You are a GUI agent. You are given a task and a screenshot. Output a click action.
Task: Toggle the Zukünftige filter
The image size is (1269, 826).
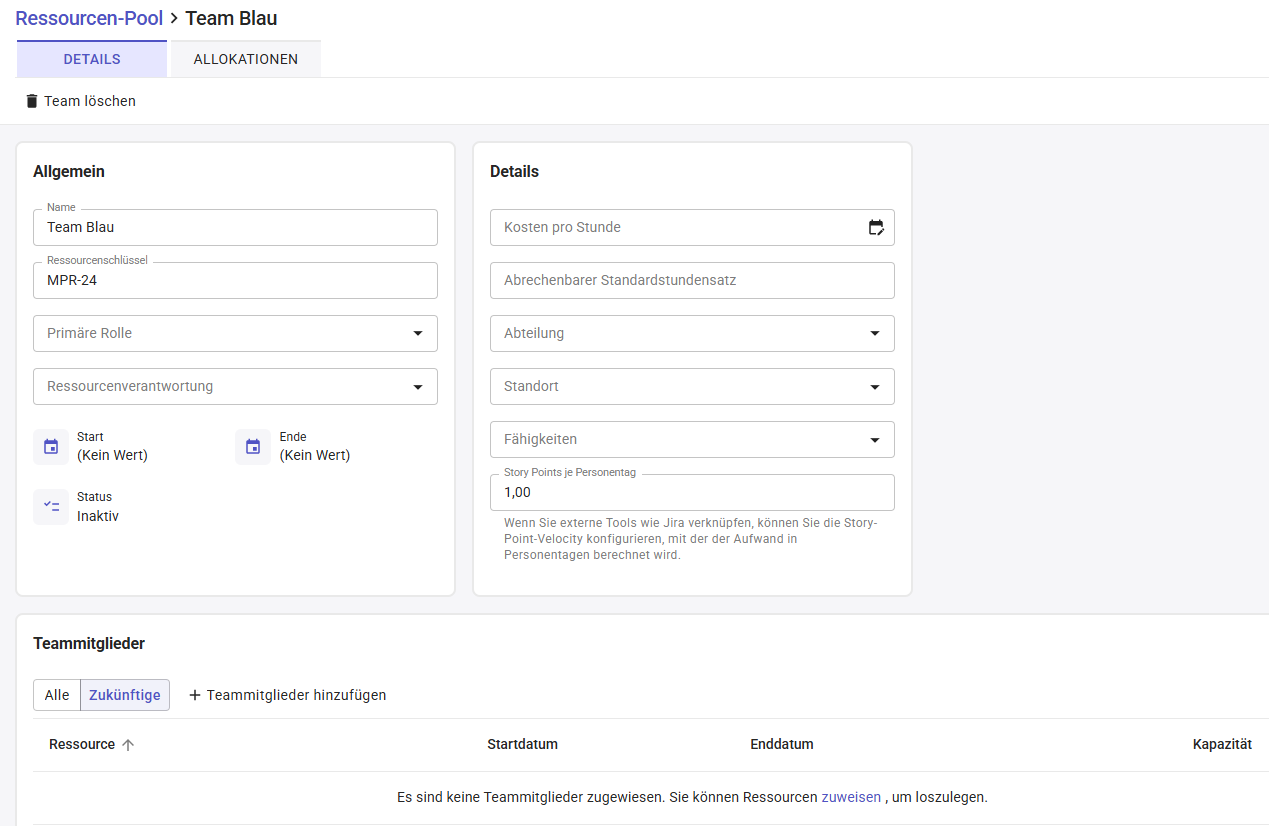[125, 695]
